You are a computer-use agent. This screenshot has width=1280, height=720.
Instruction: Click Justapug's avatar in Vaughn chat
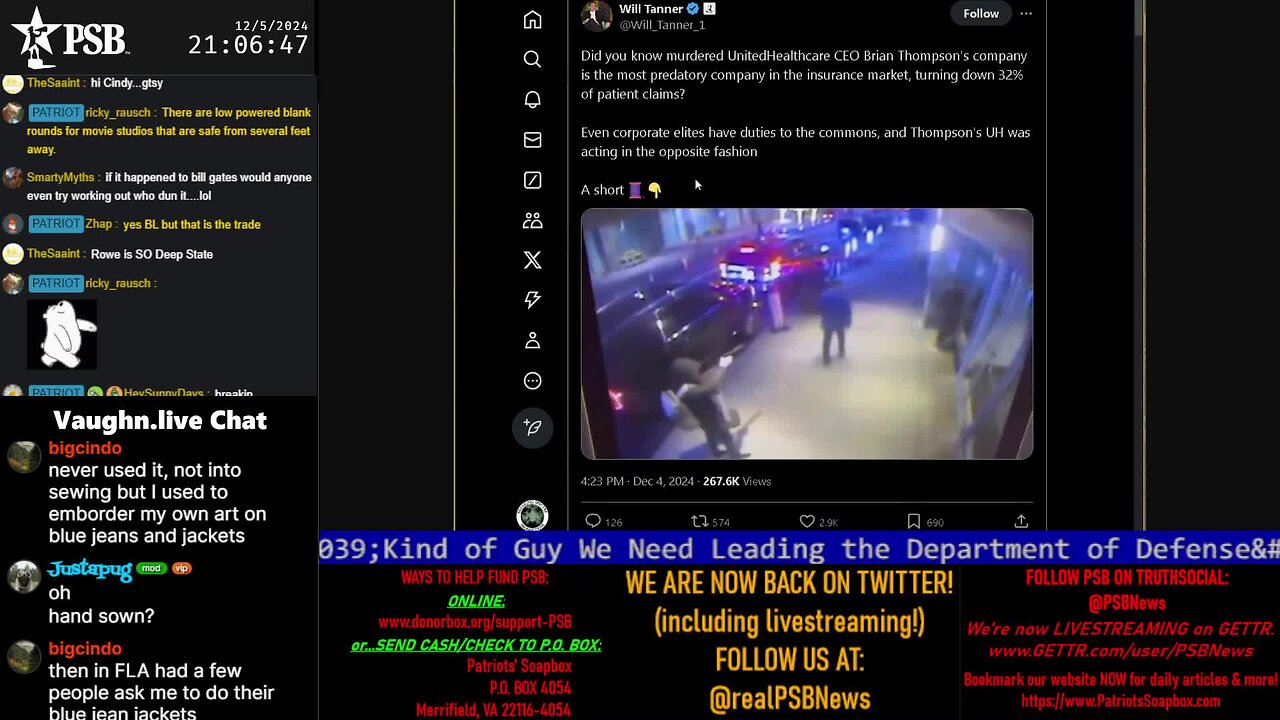[24, 577]
